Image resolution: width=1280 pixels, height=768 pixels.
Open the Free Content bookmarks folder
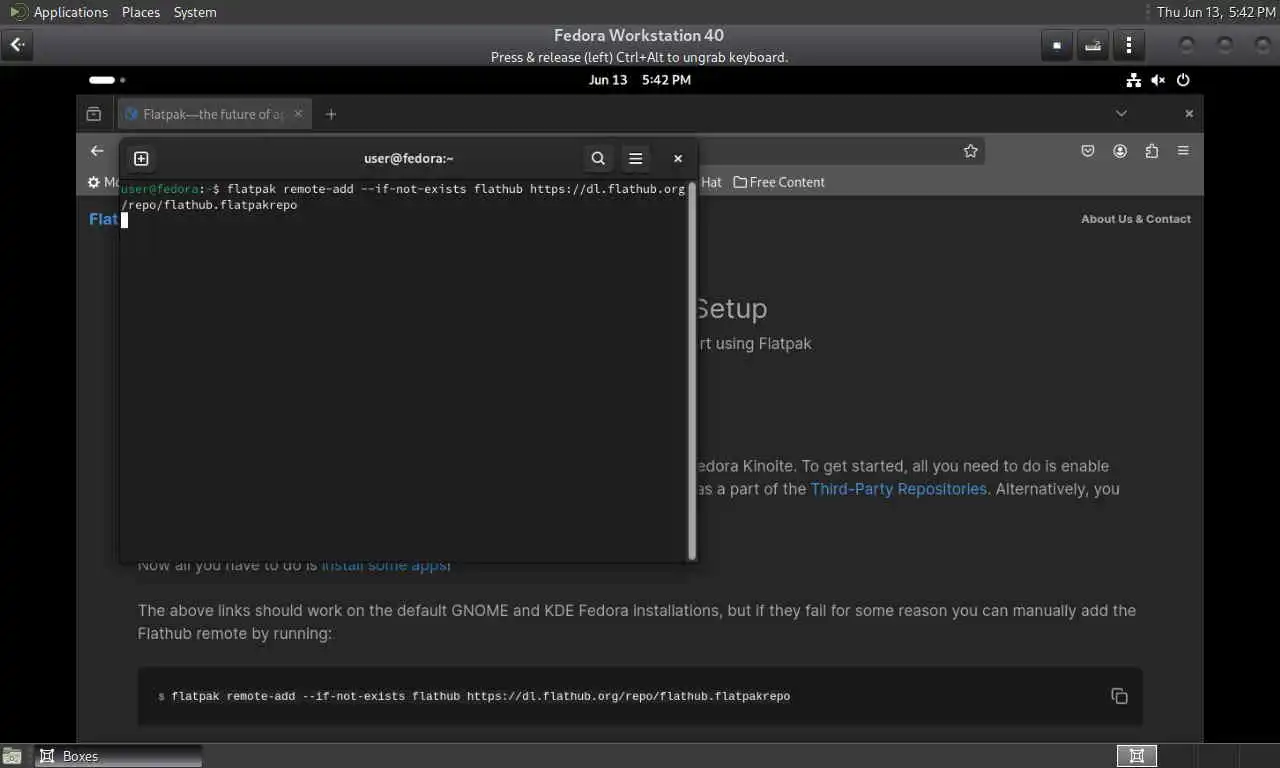(x=779, y=182)
